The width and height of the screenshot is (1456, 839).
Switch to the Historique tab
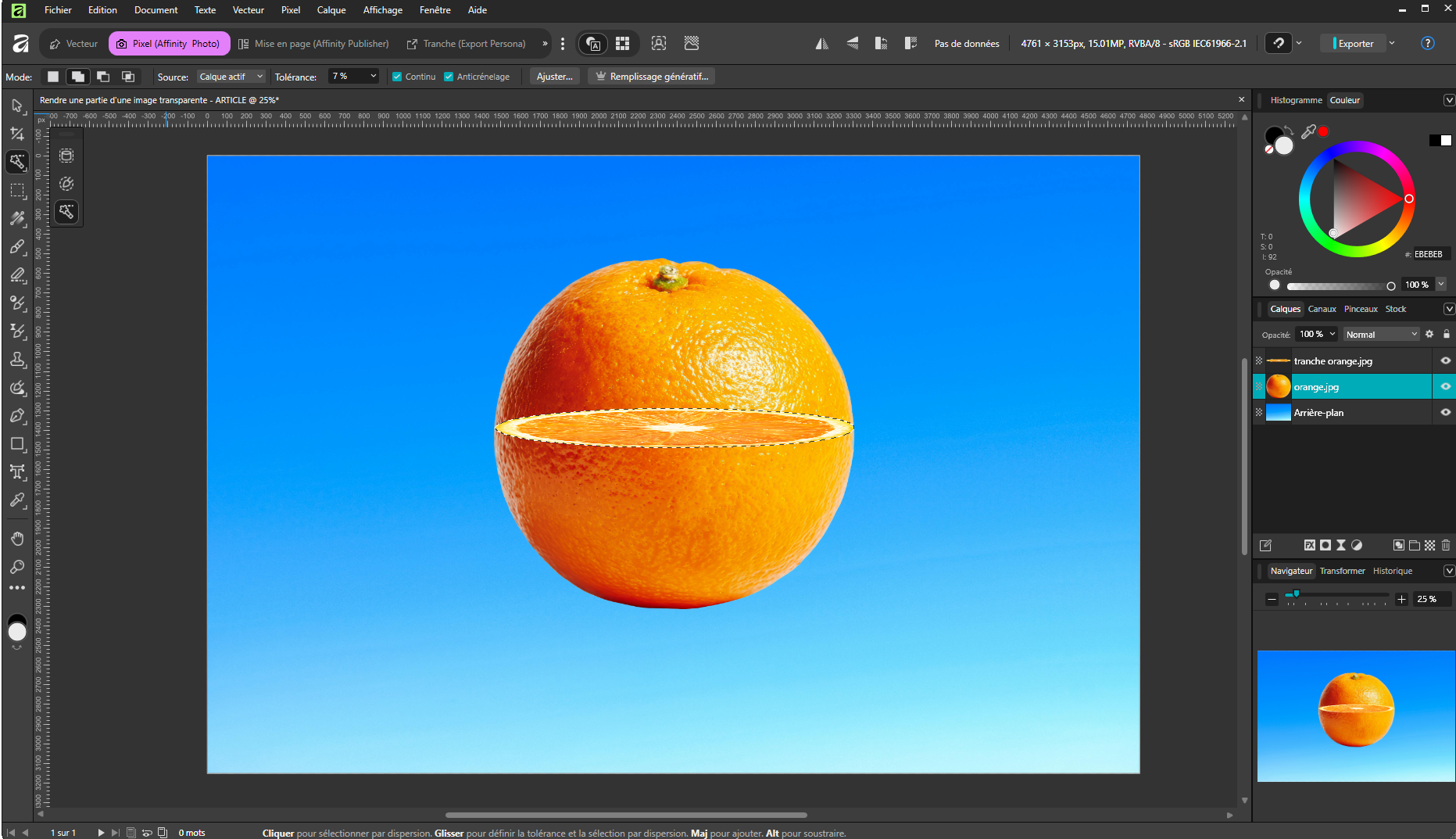(x=1392, y=571)
